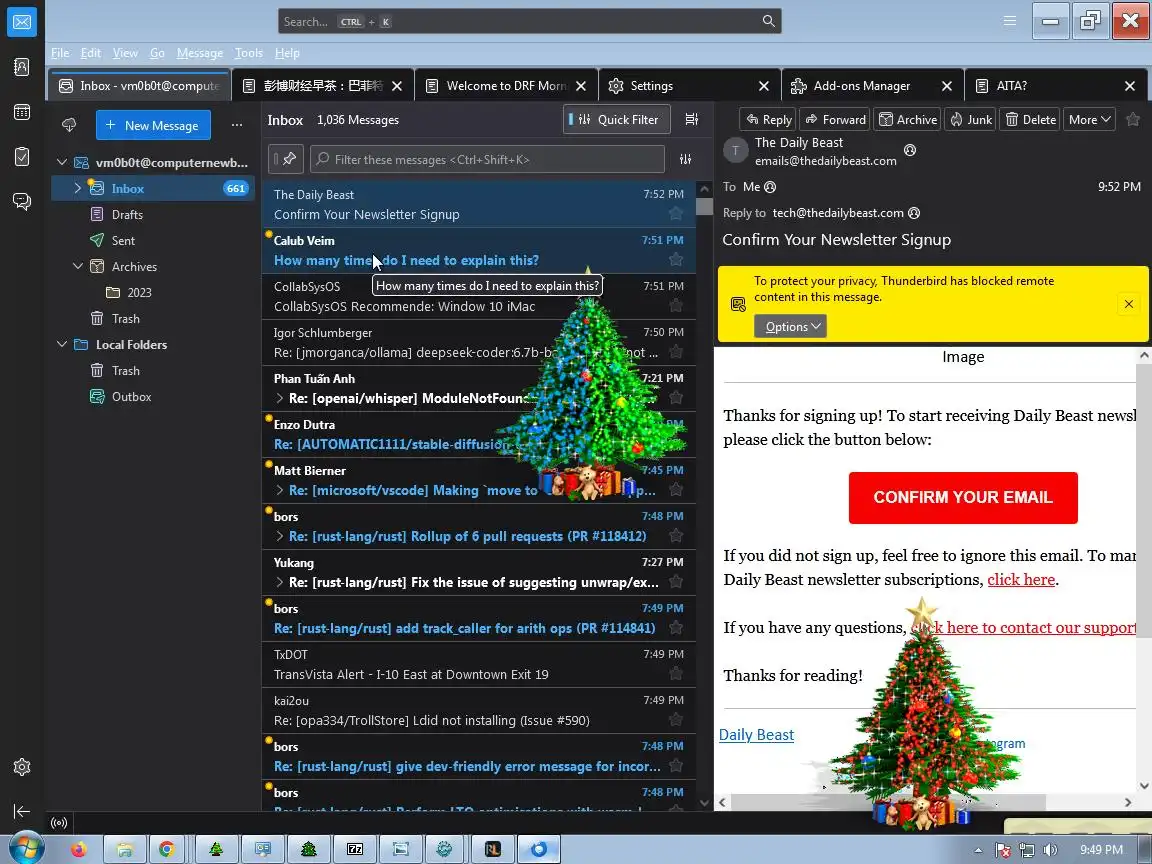Open Chrome from the taskbar
This screenshot has height=864, width=1152.
[x=167, y=849]
